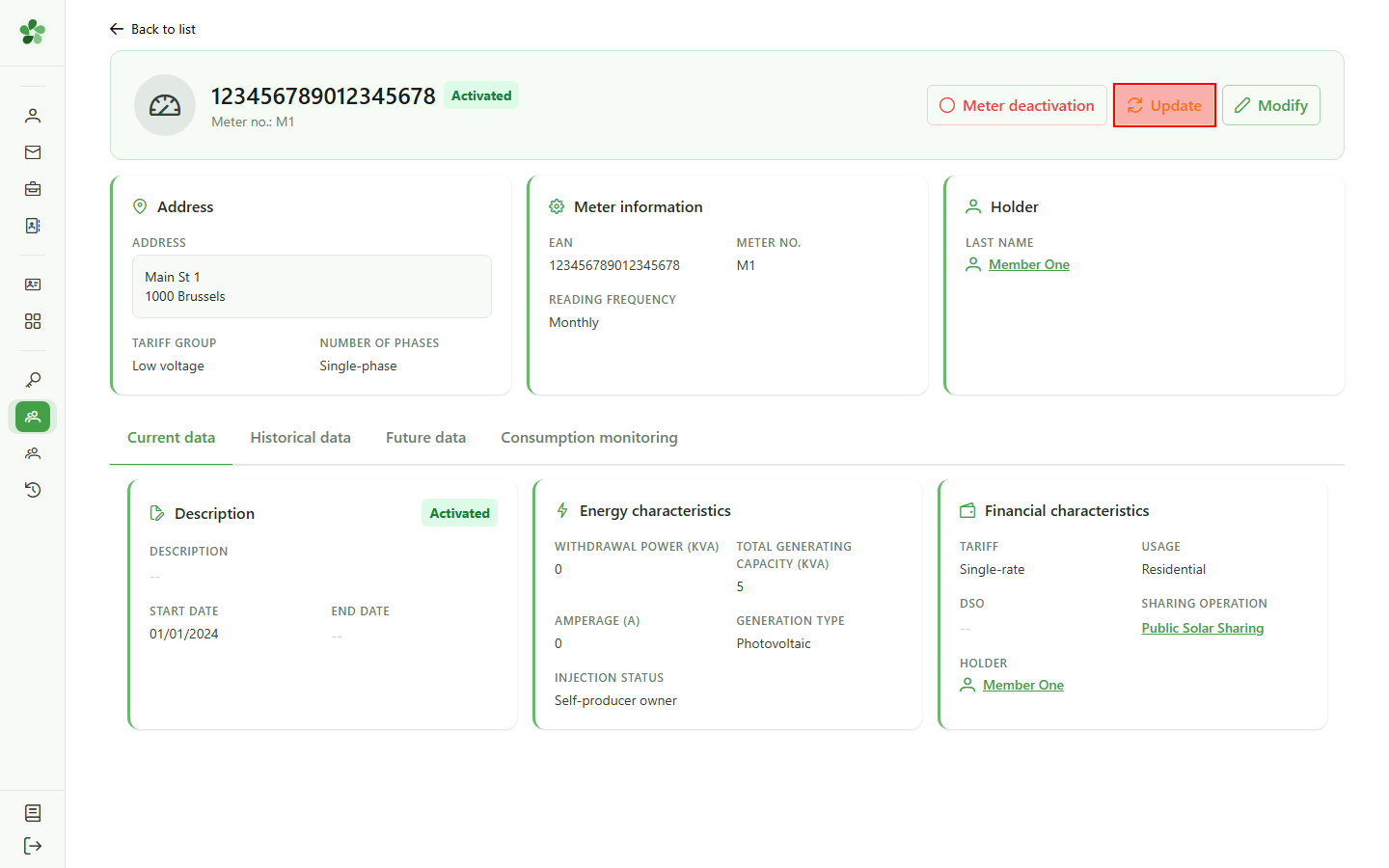Click the 'Single-rate' tariff value

click(x=992, y=569)
